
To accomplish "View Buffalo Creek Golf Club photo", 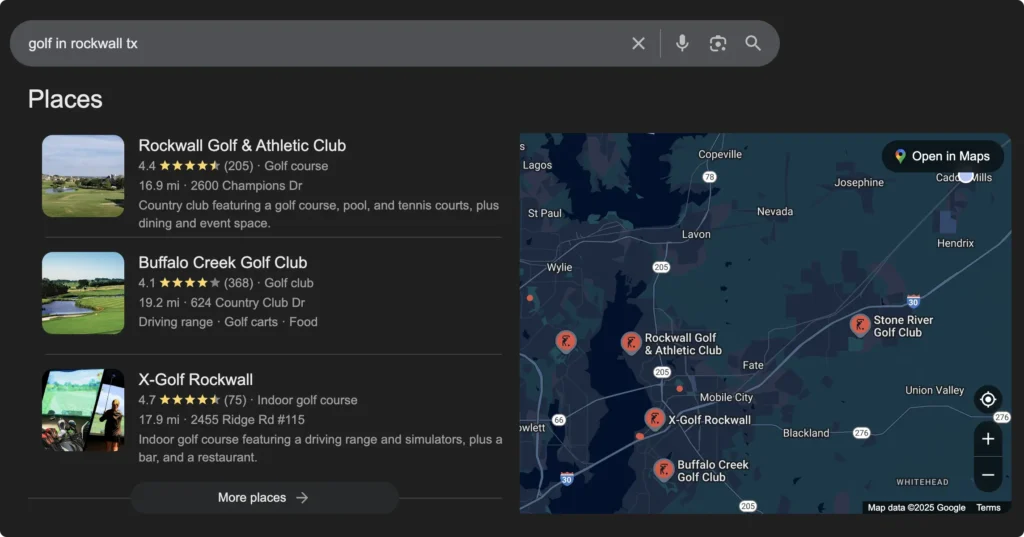I will point(83,293).
